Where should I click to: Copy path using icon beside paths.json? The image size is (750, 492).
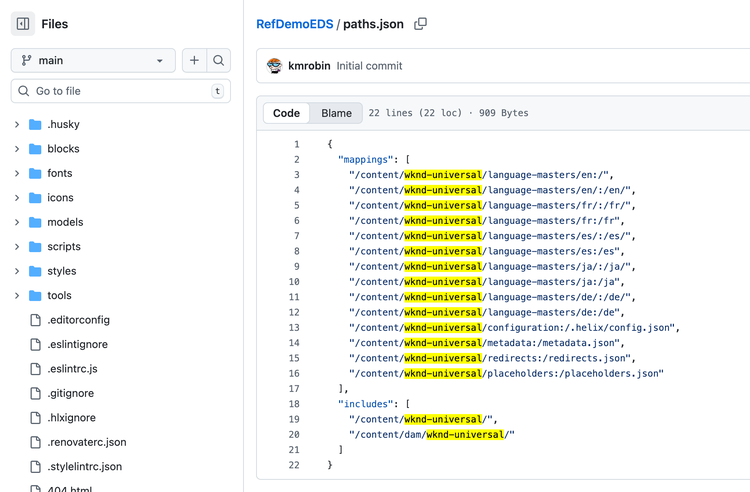coord(420,24)
